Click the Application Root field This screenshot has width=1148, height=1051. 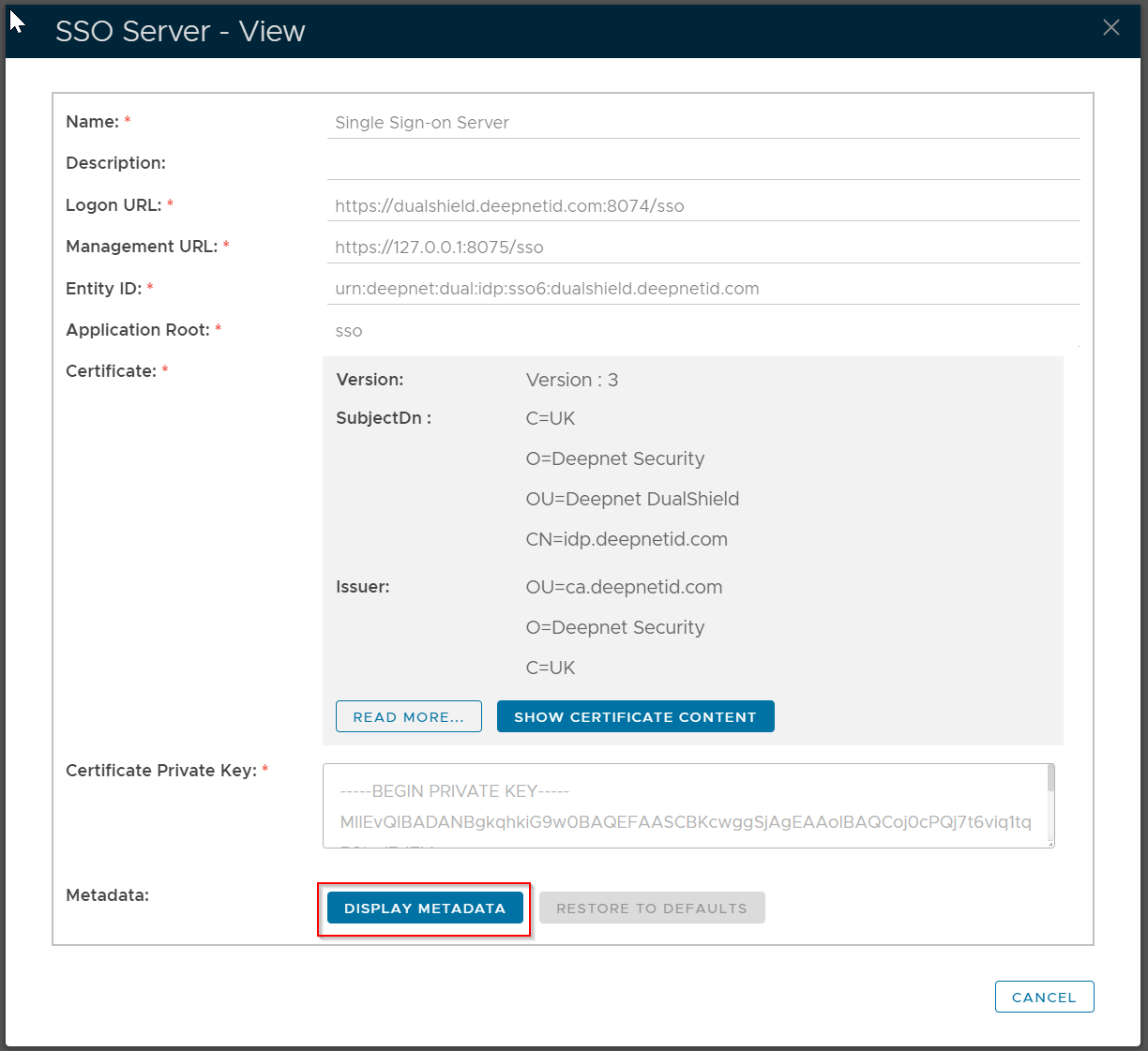703,331
